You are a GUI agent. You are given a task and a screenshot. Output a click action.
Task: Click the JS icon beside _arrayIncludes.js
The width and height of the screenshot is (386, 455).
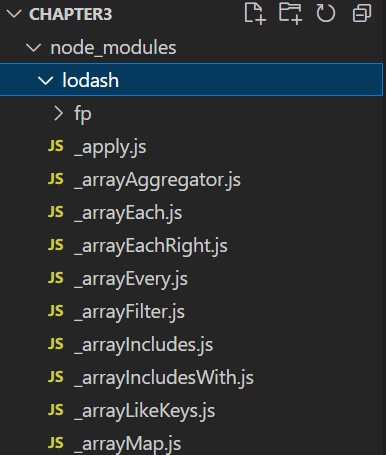56,344
